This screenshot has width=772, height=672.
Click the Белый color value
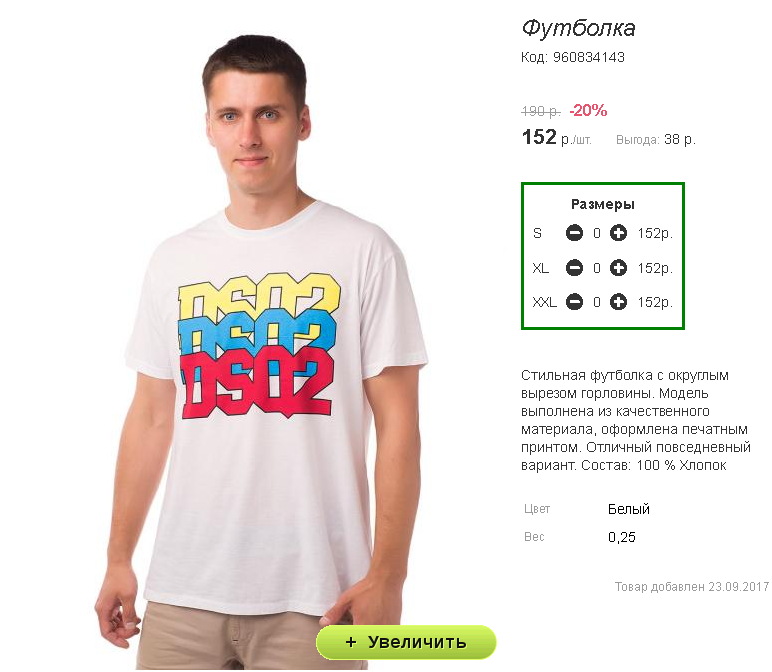[629, 509]
